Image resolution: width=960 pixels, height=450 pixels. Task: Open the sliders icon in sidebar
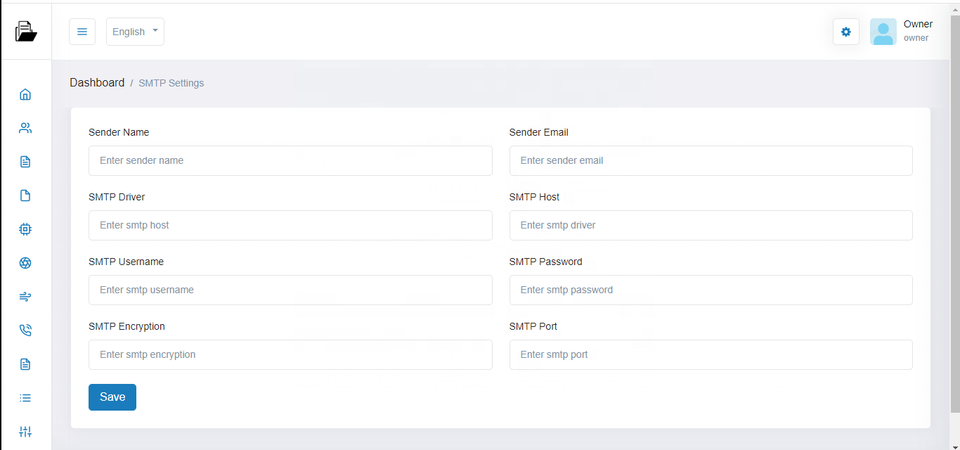(x=26, y=432)
